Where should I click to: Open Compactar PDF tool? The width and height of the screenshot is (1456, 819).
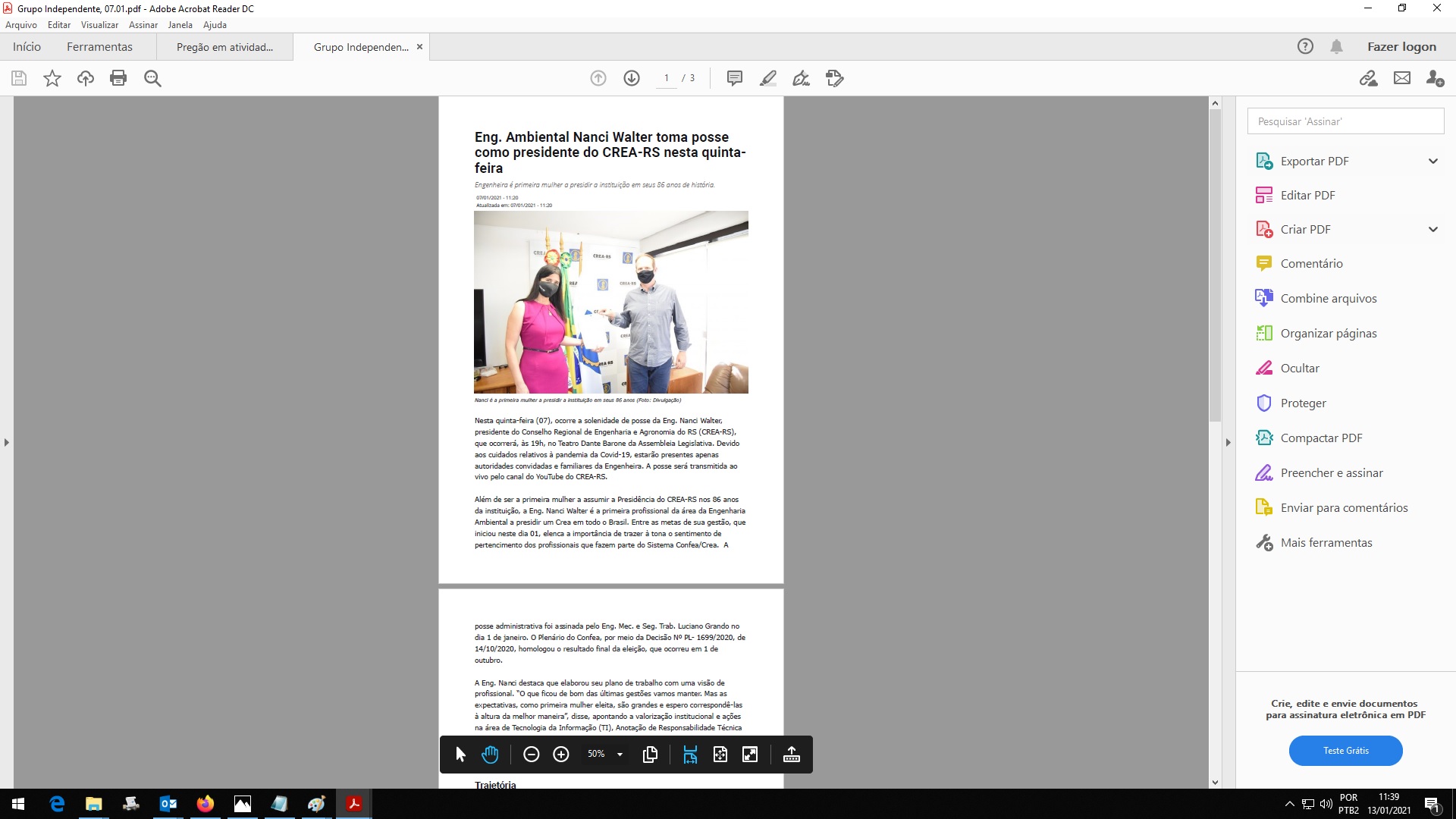[x=1321, y=438]
